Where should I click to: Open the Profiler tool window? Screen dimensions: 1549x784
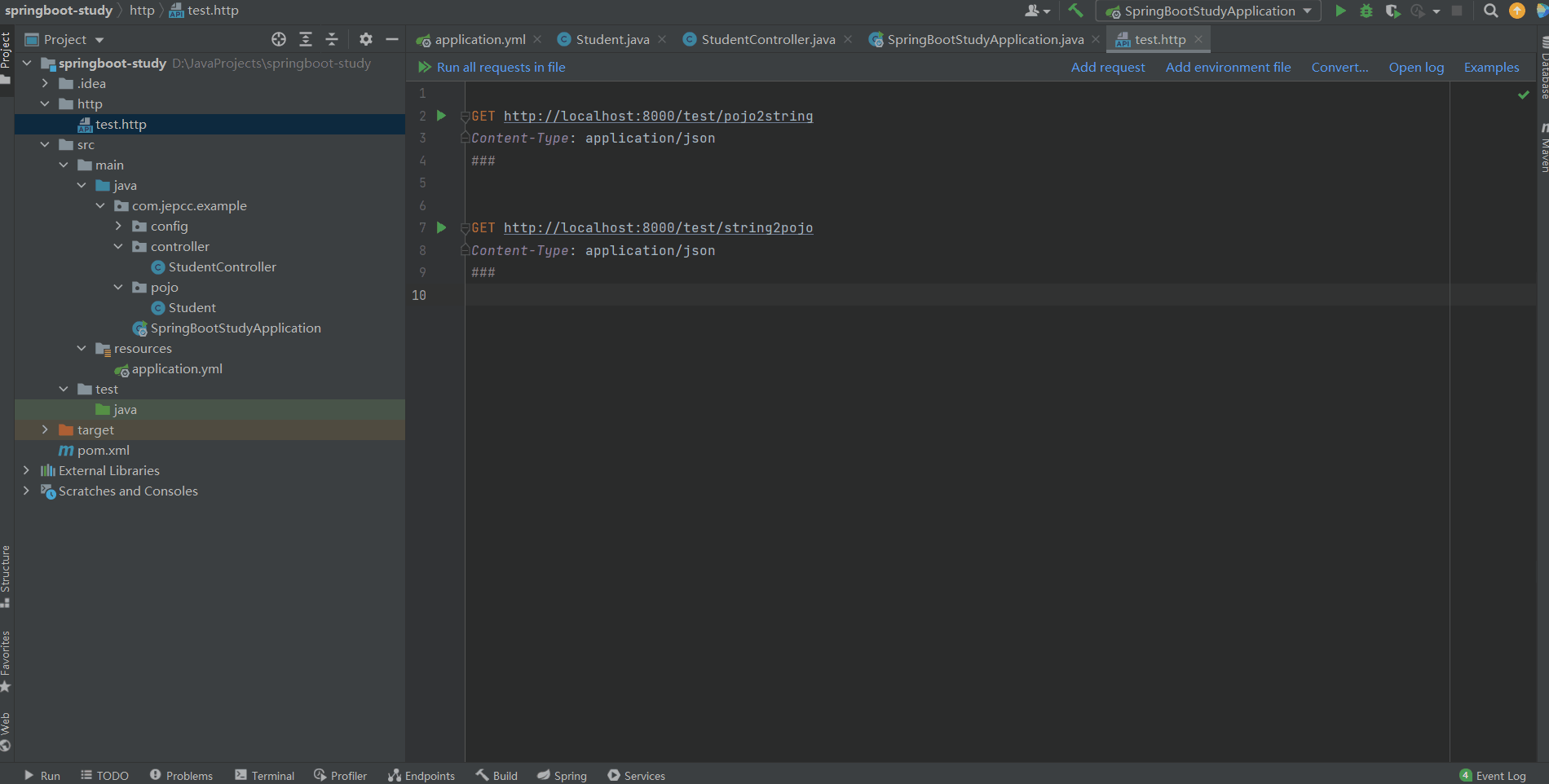pos(340,775)
